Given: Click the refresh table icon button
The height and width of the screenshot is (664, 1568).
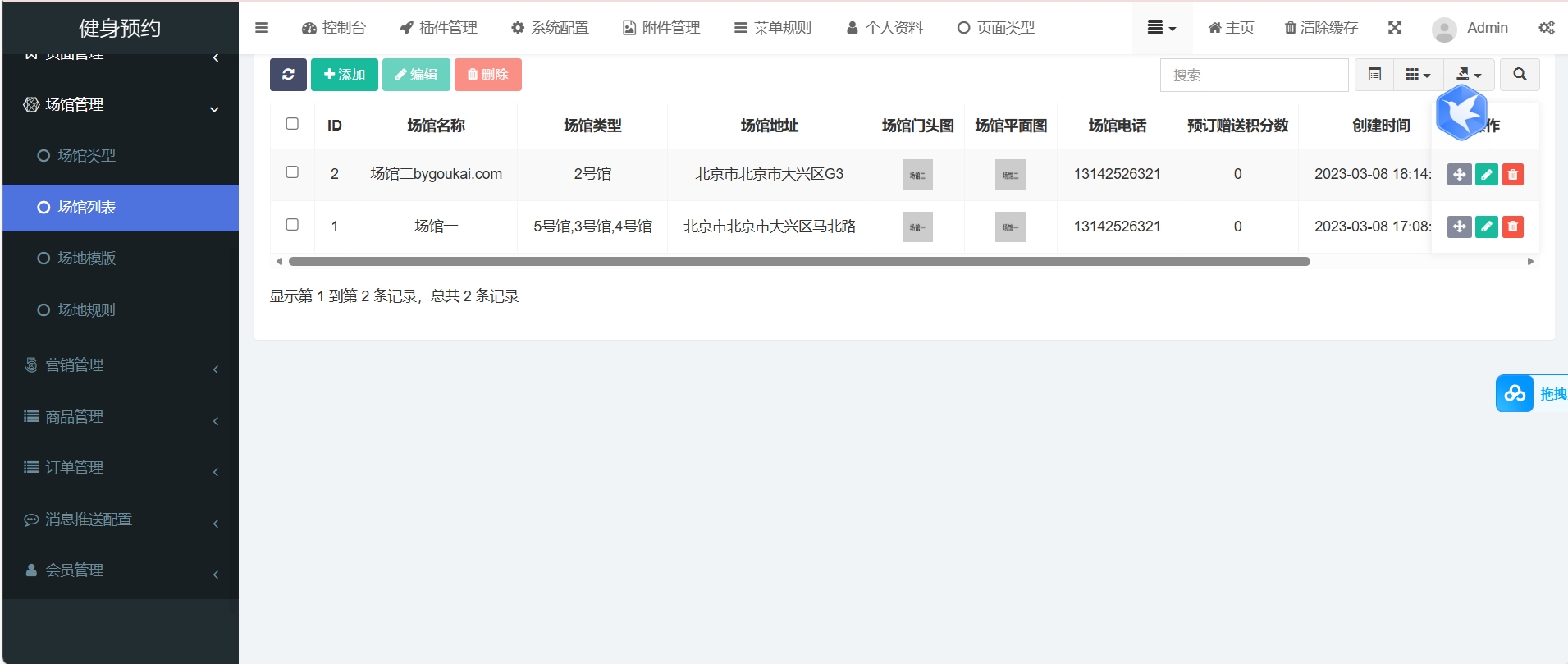Looking at the screenshot, I should pyautogui.click(x=288, y=75).
